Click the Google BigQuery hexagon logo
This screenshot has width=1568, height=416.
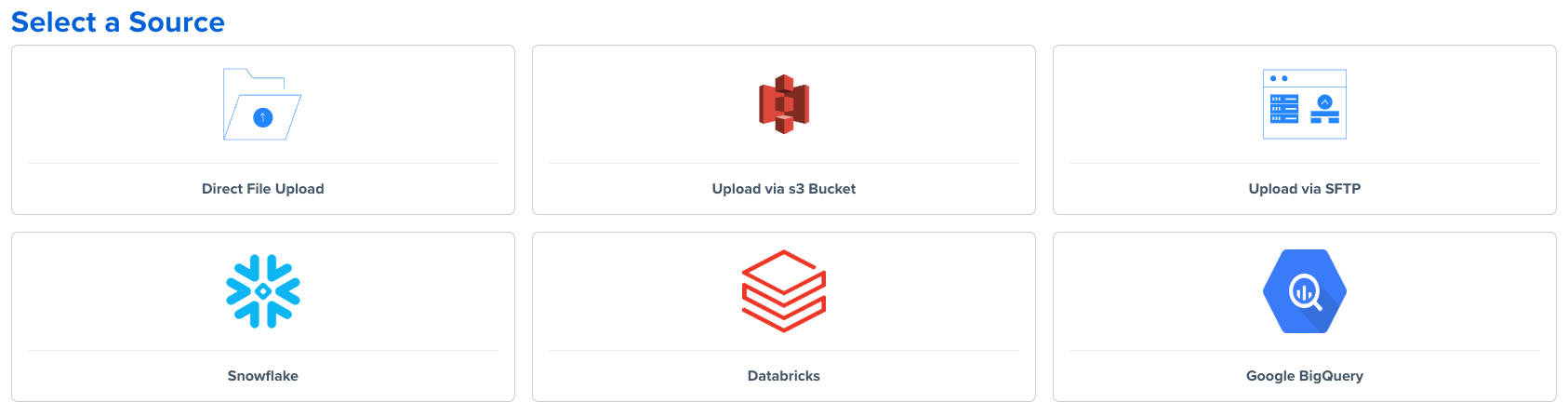(x=1304, y=291)
